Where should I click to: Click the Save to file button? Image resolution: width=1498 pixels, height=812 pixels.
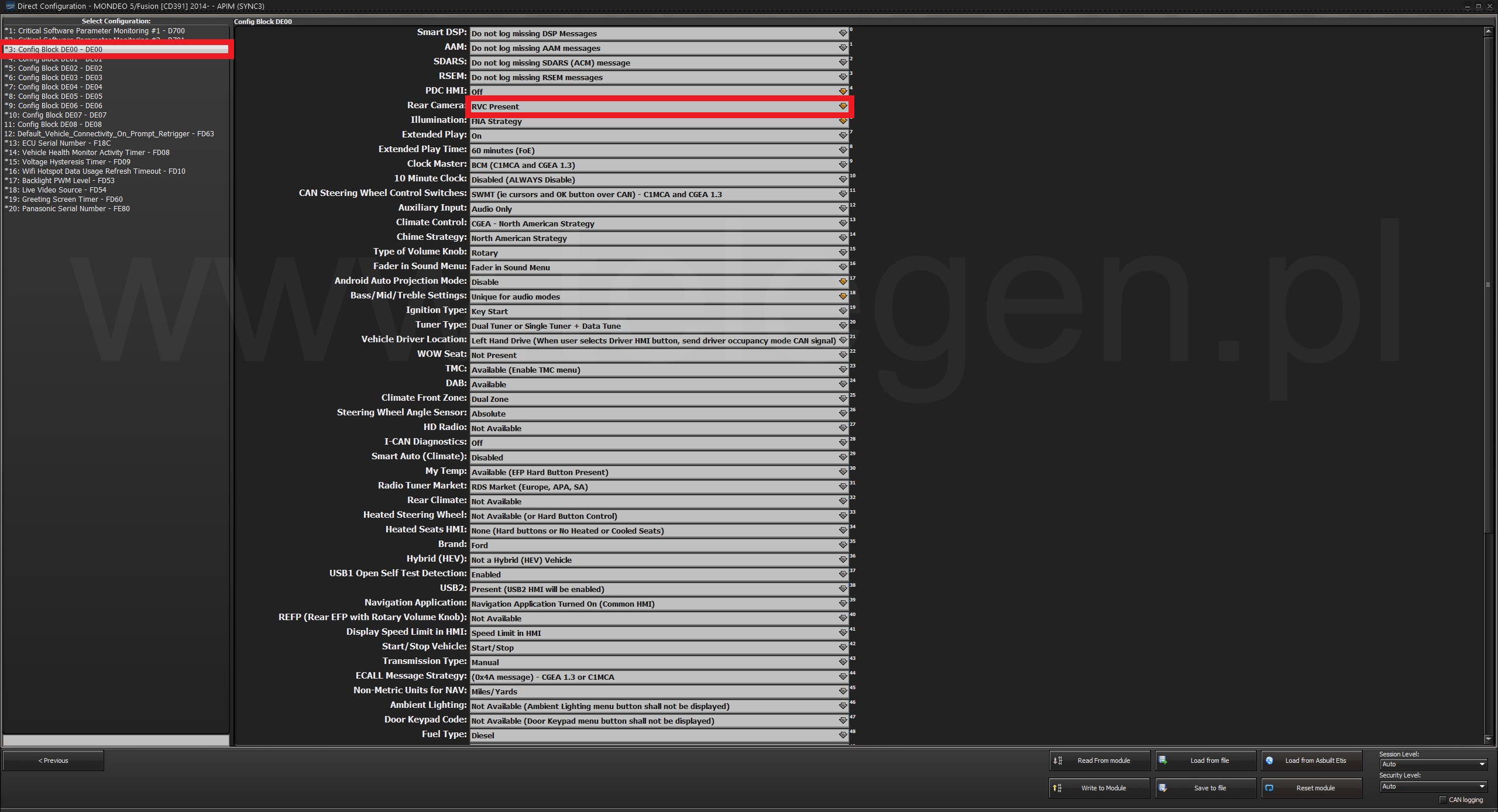[x=1205, y=788]
